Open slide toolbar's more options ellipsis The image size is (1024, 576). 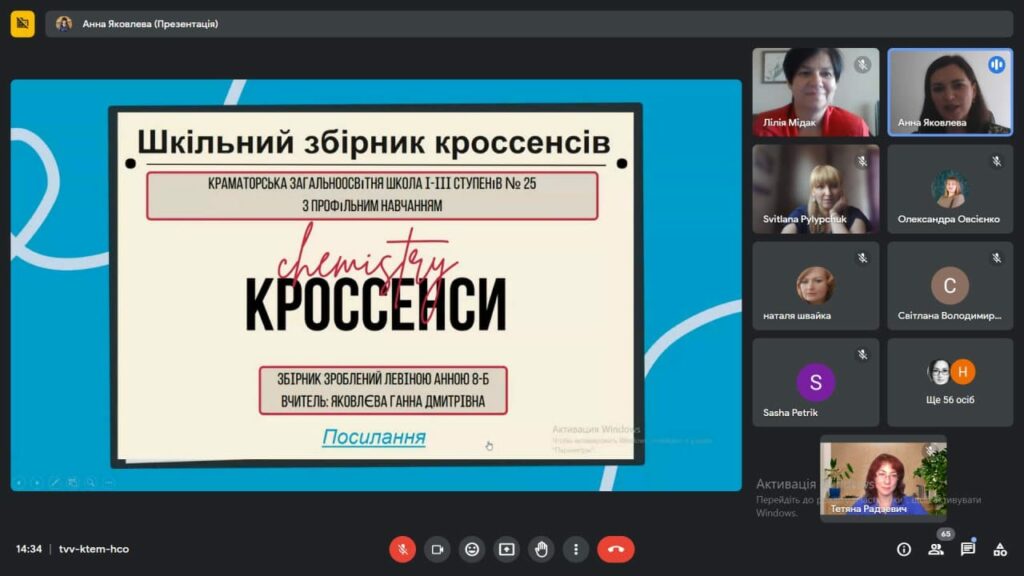(109, 482)
